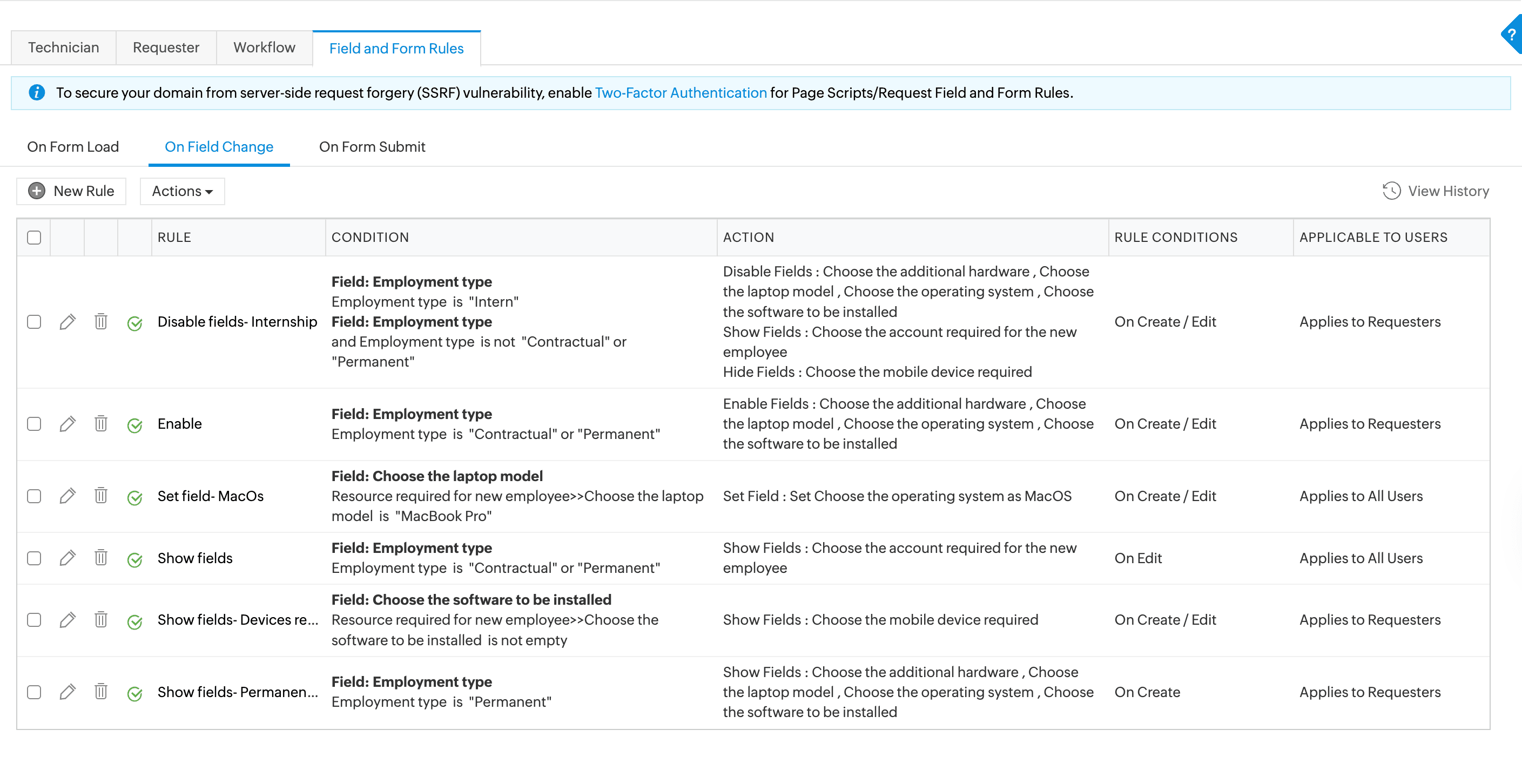Toggle status of Disable fields- Internship rule
The height and width of the screenshot is (784, 1522).
(x=134, y=323)
